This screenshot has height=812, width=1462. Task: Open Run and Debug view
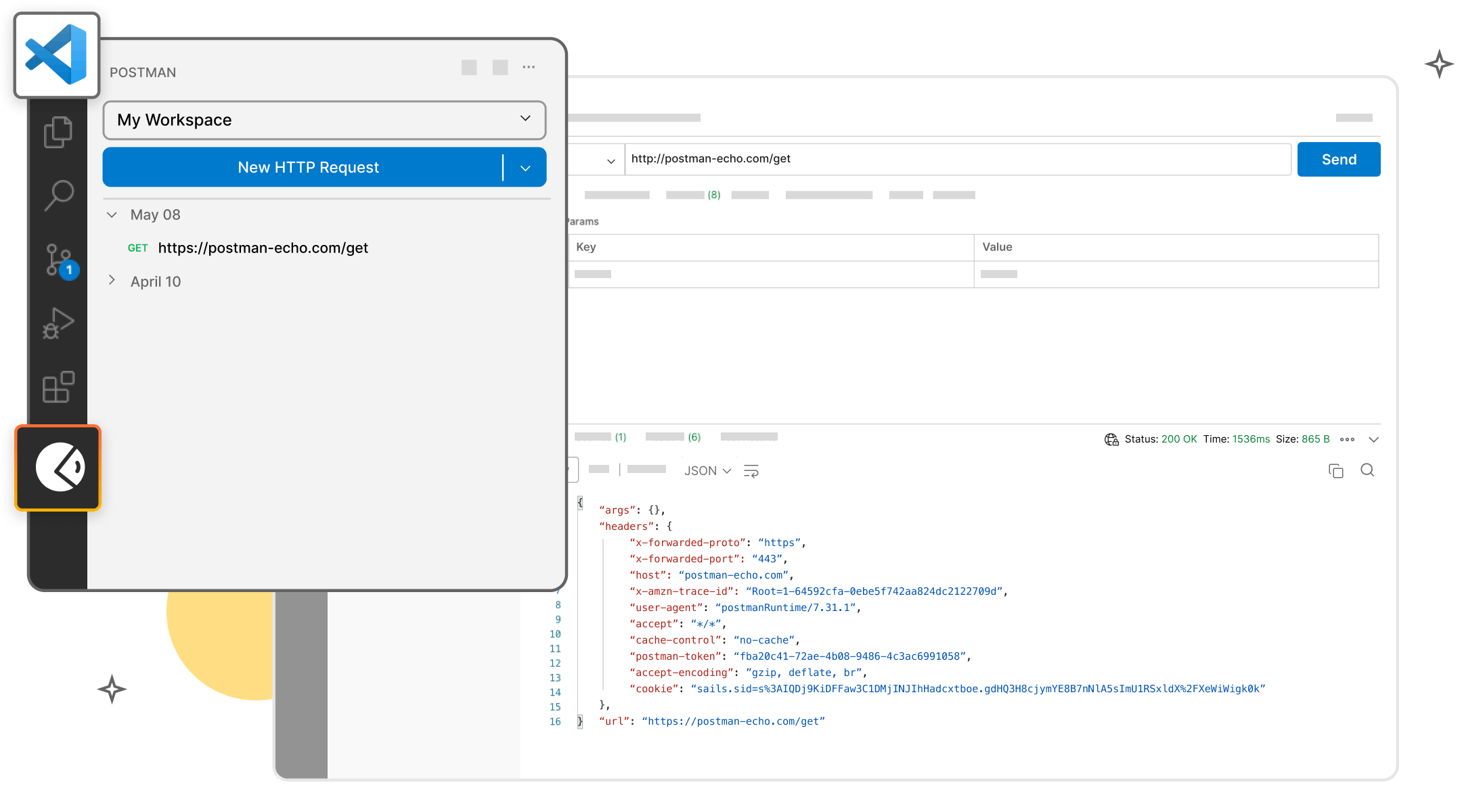tap(58, 323)
